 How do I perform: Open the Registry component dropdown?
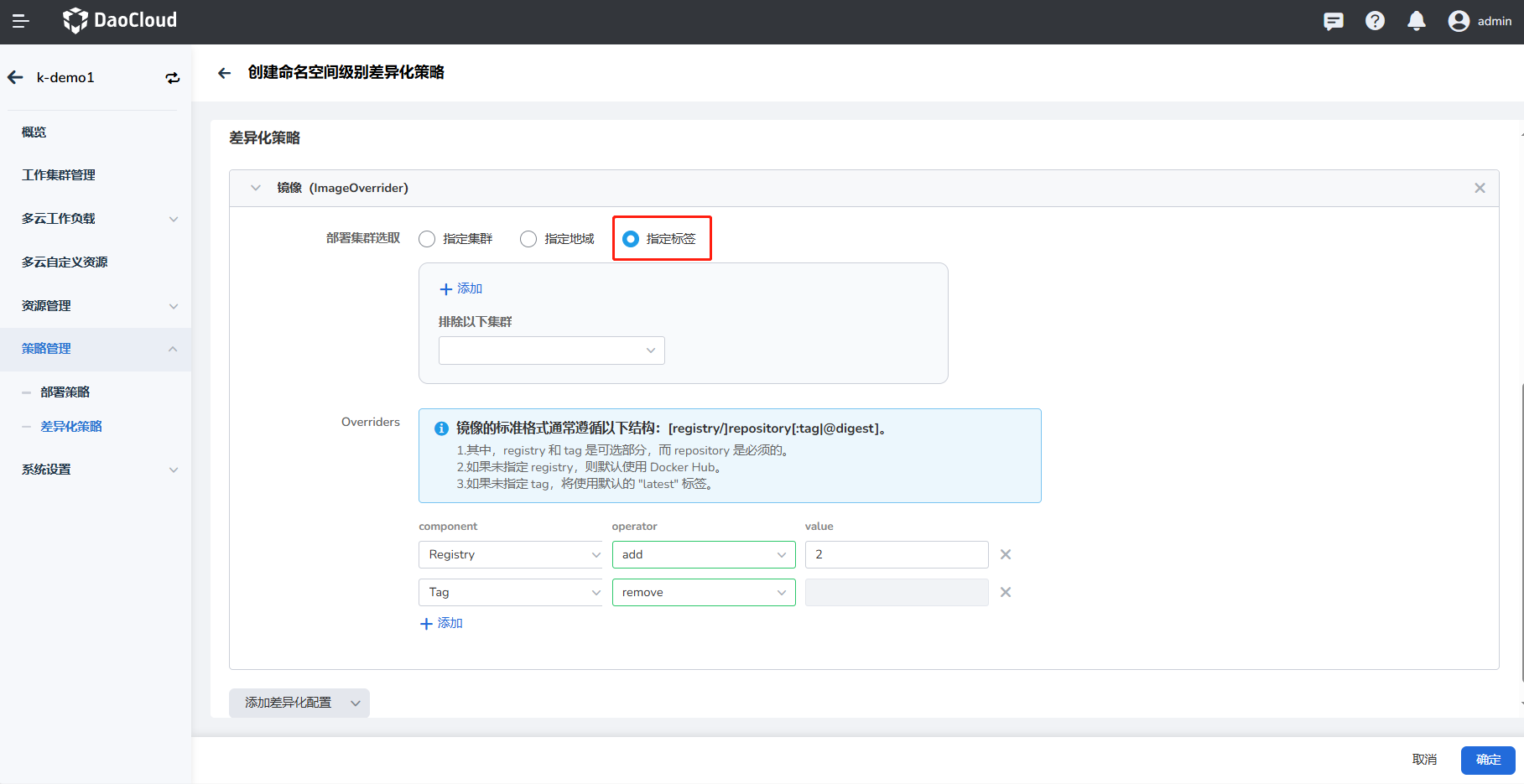[x=510, y=554]
